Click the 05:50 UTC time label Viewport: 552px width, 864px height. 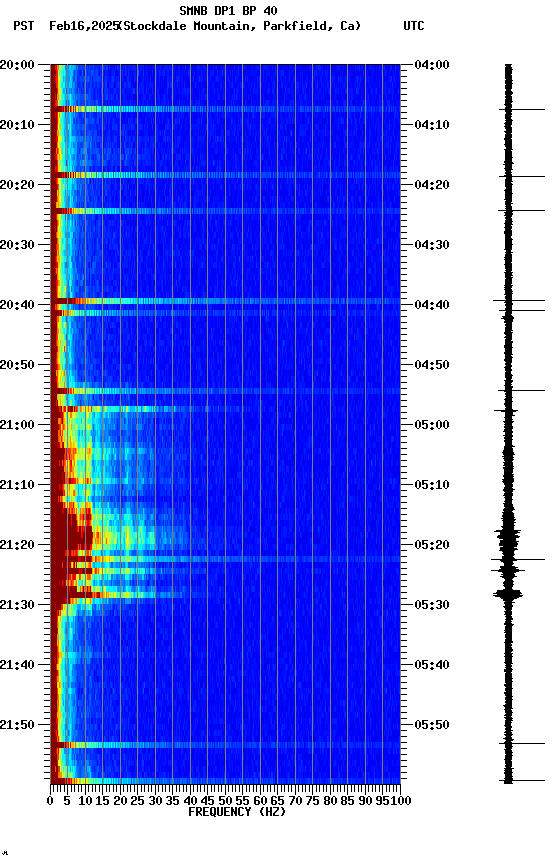(x=432, y=725)
